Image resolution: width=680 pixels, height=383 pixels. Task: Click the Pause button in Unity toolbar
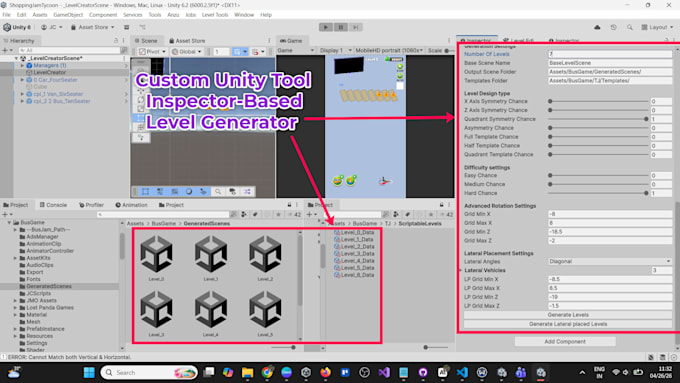(340, 27)
